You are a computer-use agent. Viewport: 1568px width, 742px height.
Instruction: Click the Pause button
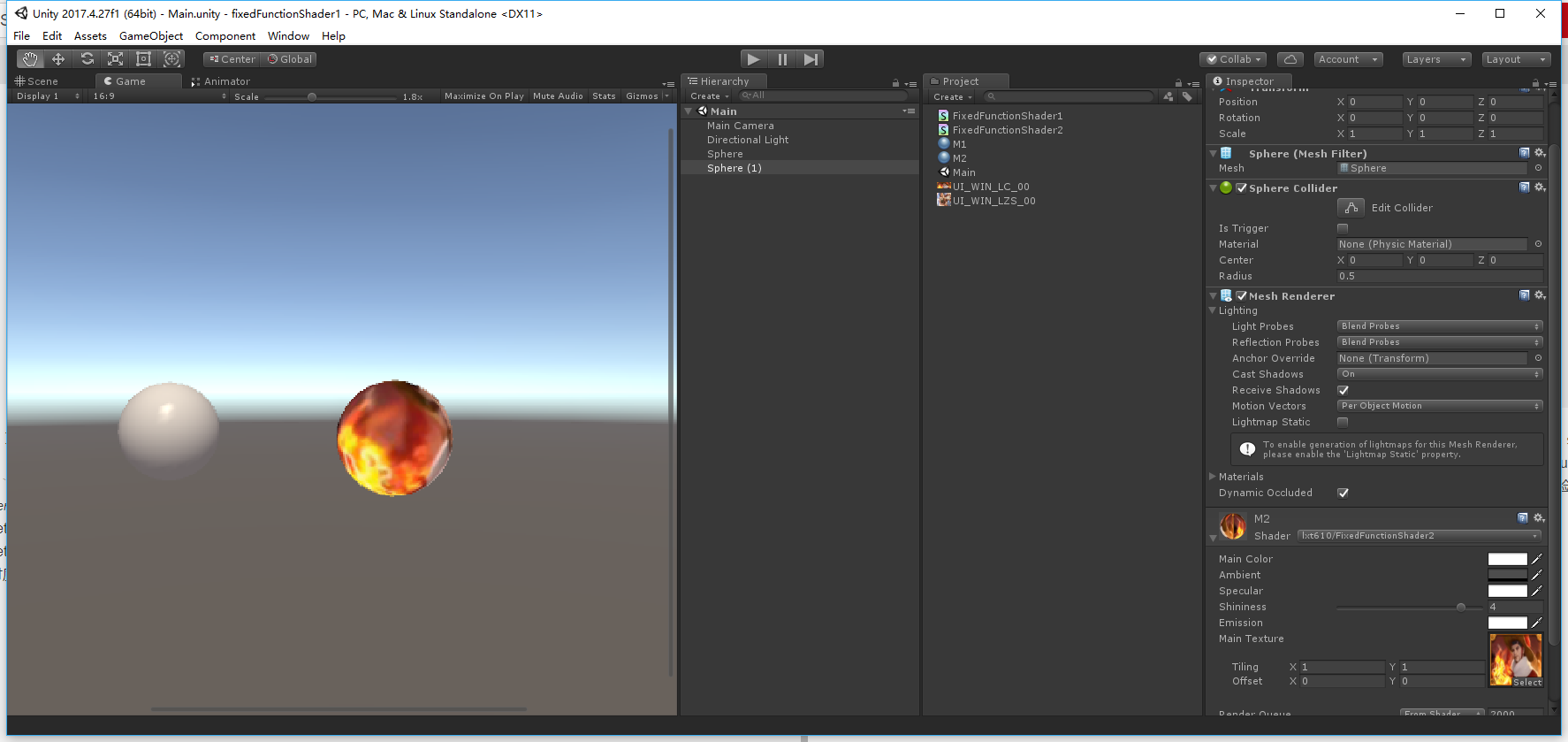tap(782, 59)
